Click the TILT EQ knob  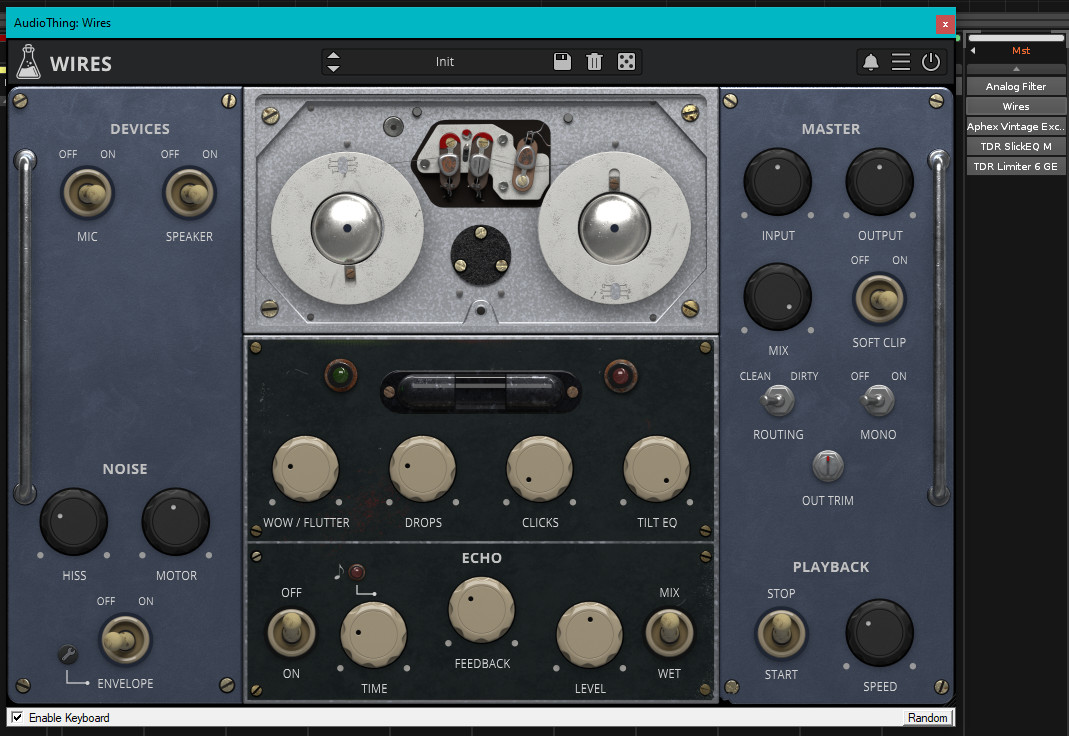point(657,469)
